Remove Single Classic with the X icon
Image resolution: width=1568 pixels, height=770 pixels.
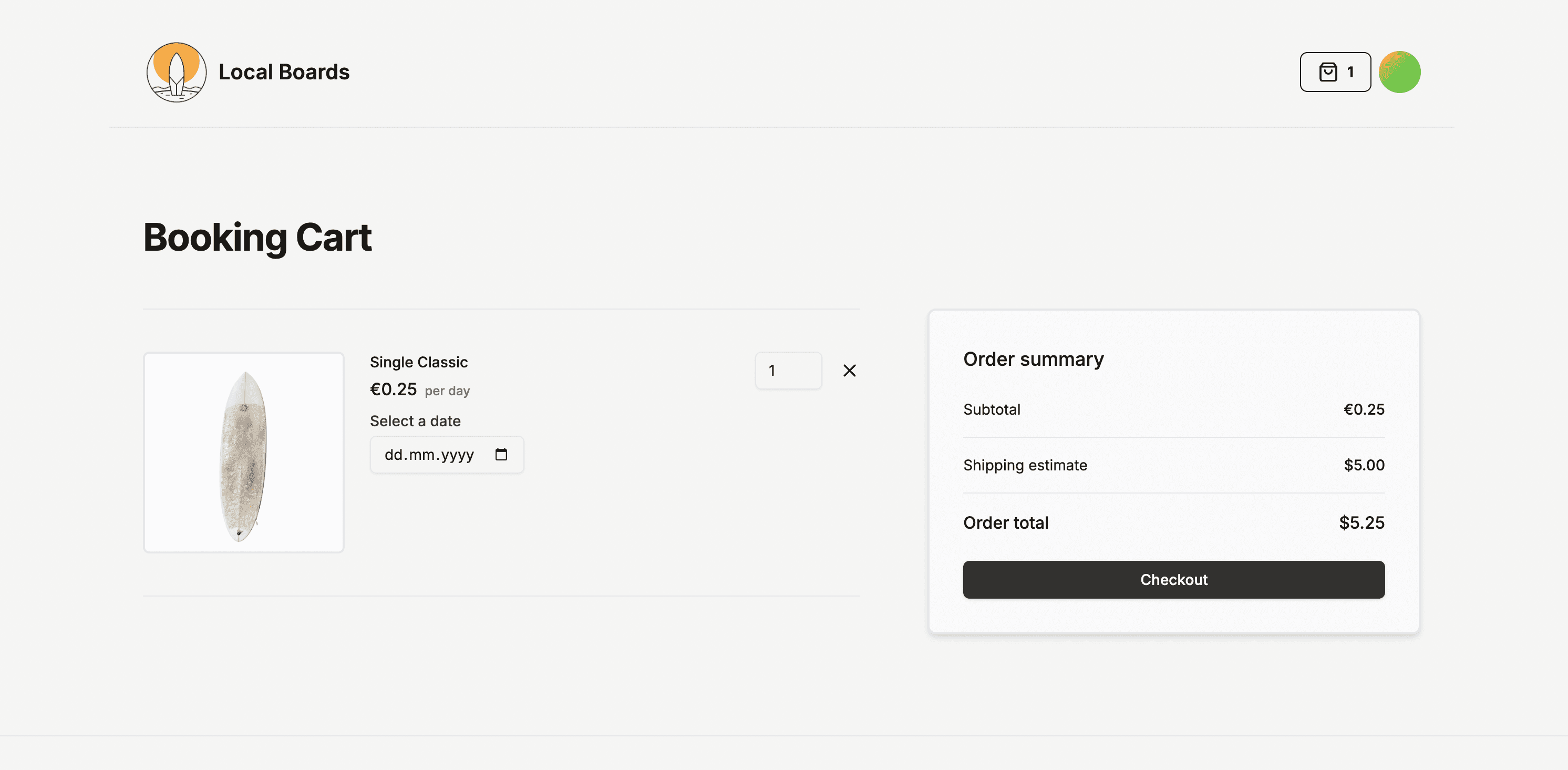click(x=849, y=370)
